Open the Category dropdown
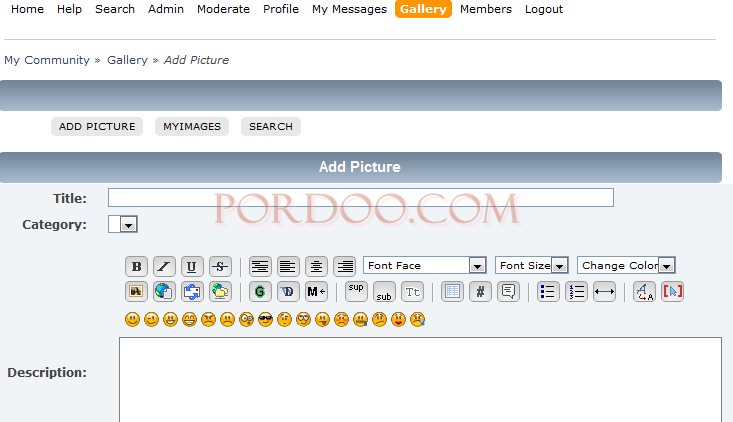 [123, 224]
